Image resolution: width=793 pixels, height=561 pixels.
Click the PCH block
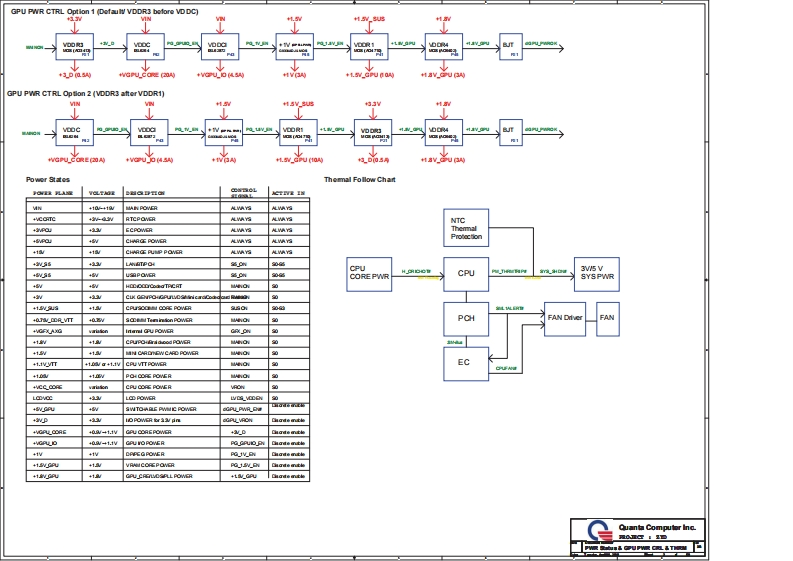tap(466, 318)
